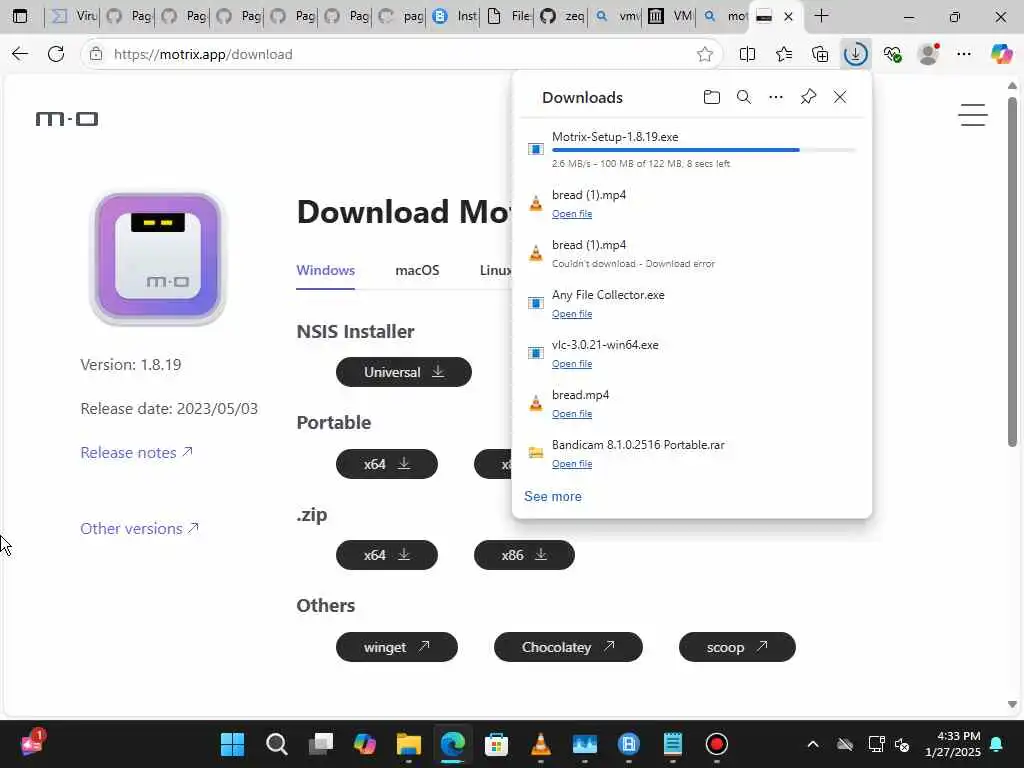Open taskbar Search
The height and width of the screenshot is (768, 1024).
pyautogui.click(x=276, y=744)
